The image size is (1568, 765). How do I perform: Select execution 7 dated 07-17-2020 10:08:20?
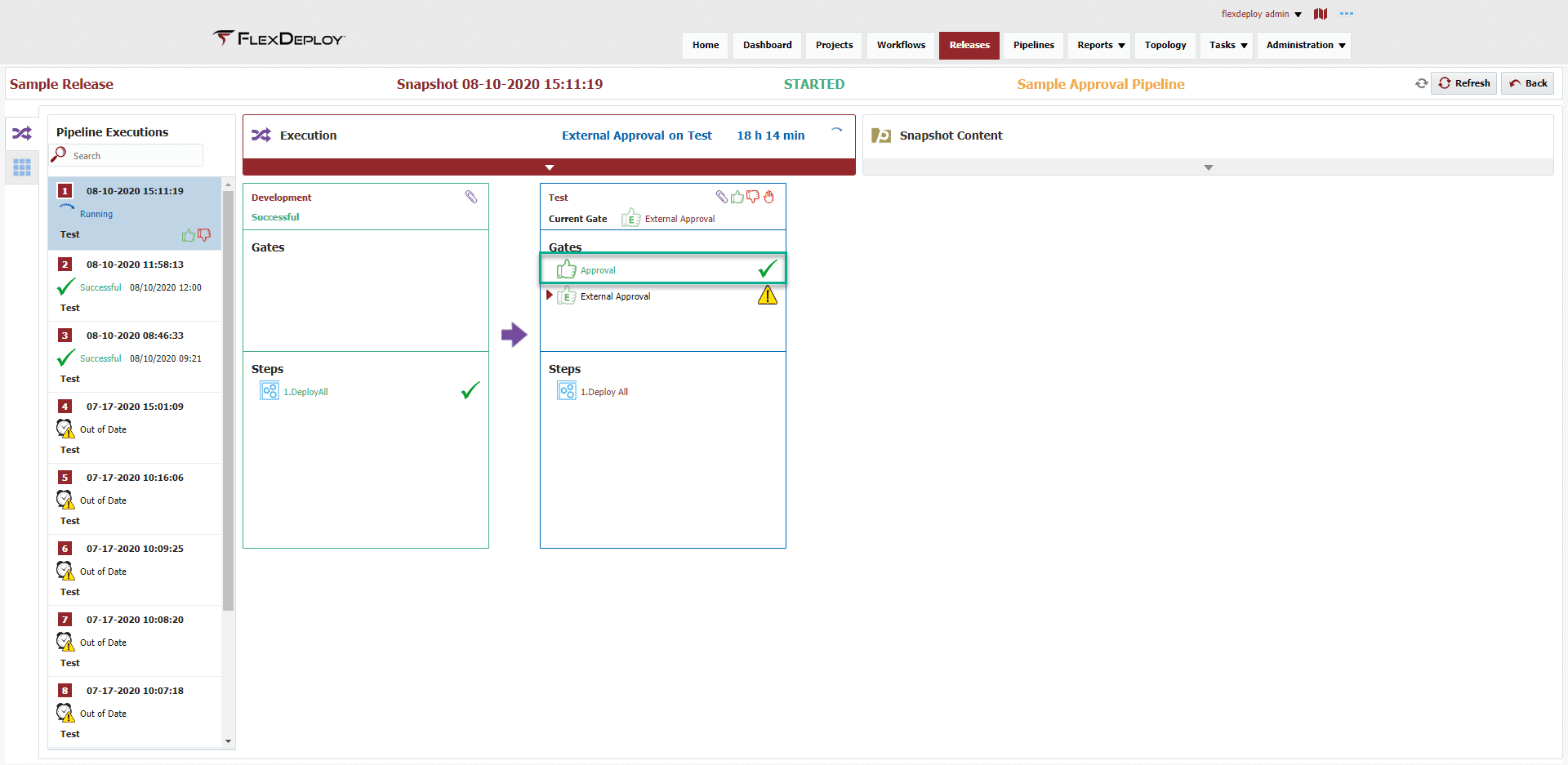click(x=135, y=641)
